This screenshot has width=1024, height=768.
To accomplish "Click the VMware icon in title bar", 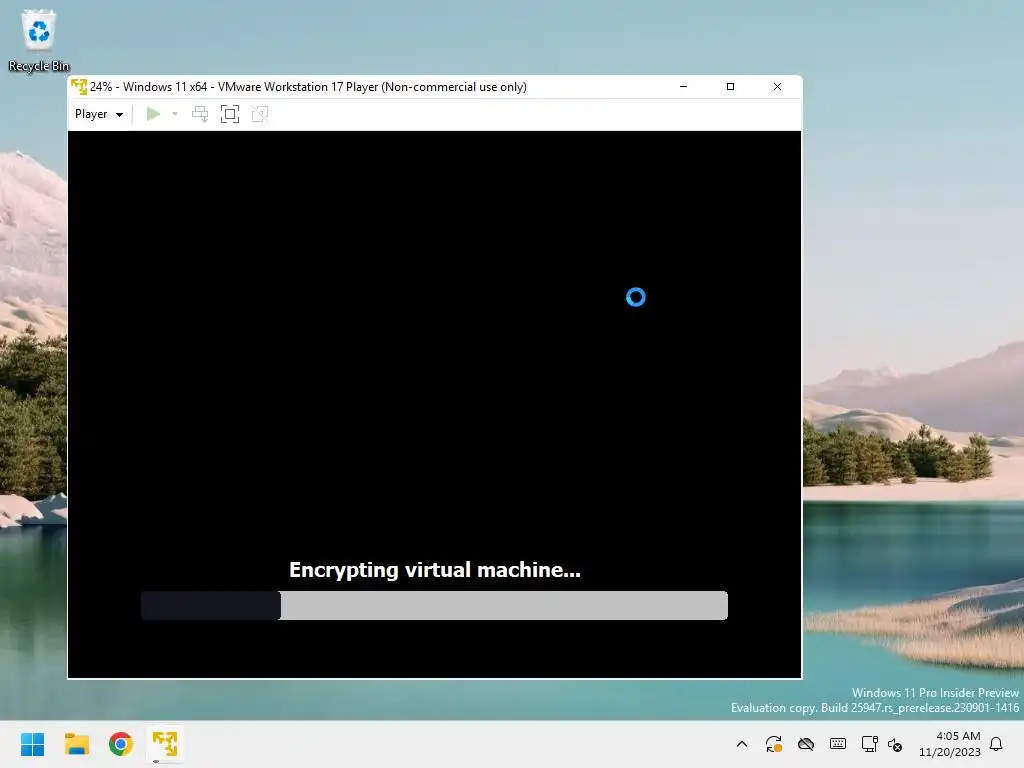I will [x=79, y=87].
